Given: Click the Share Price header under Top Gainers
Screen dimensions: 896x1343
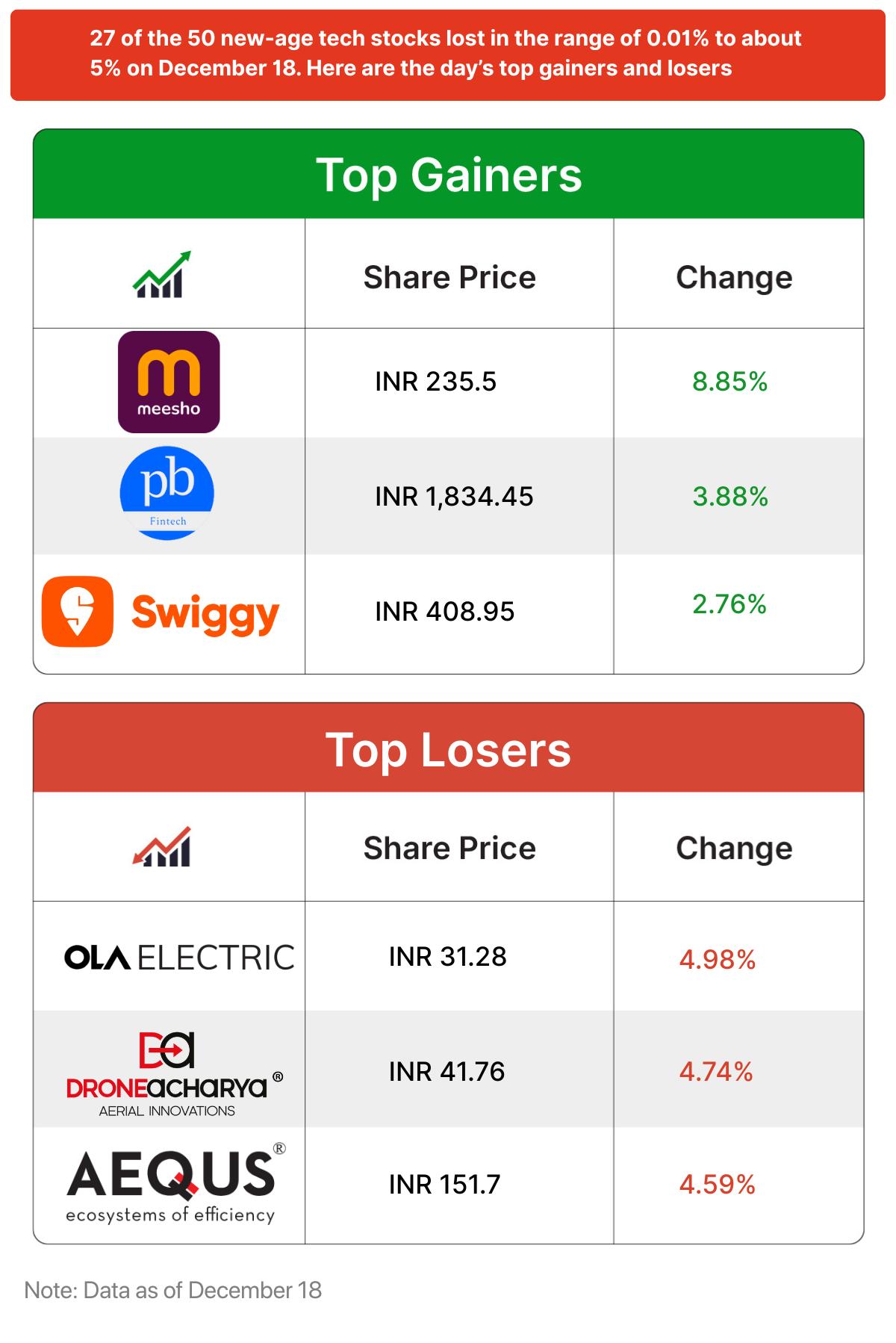Looking at the screenshot, I should tap(449, 278).
